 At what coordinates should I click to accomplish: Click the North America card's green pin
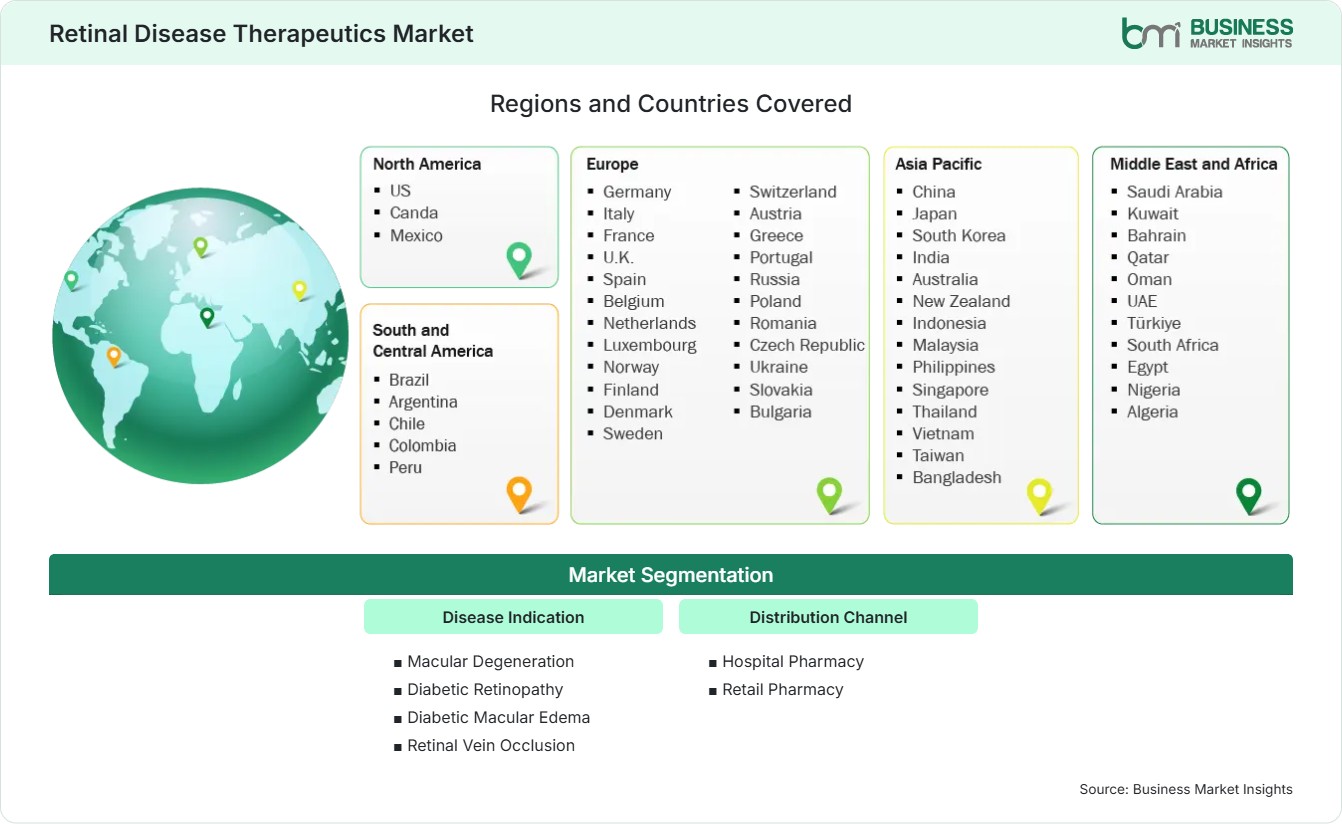pyautogui.click(x=519, y=260)
